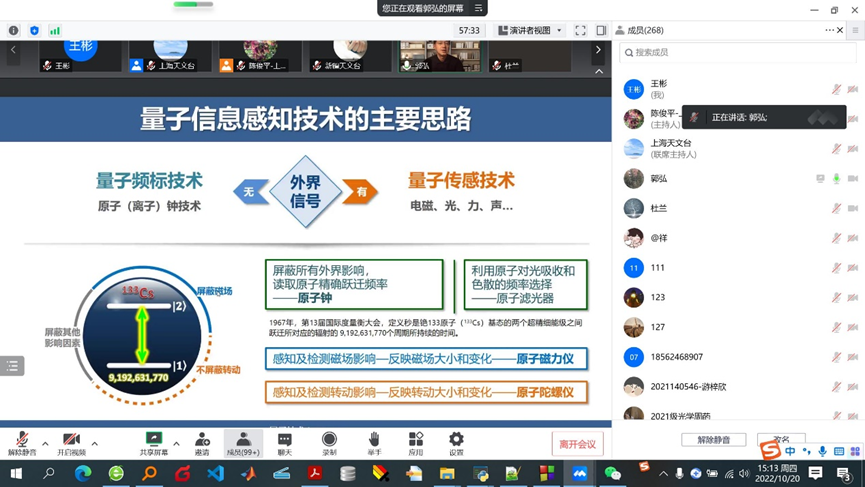Click the network signal status icon
This screenshot has height=487, width=865.
click(x=55, y=31)
